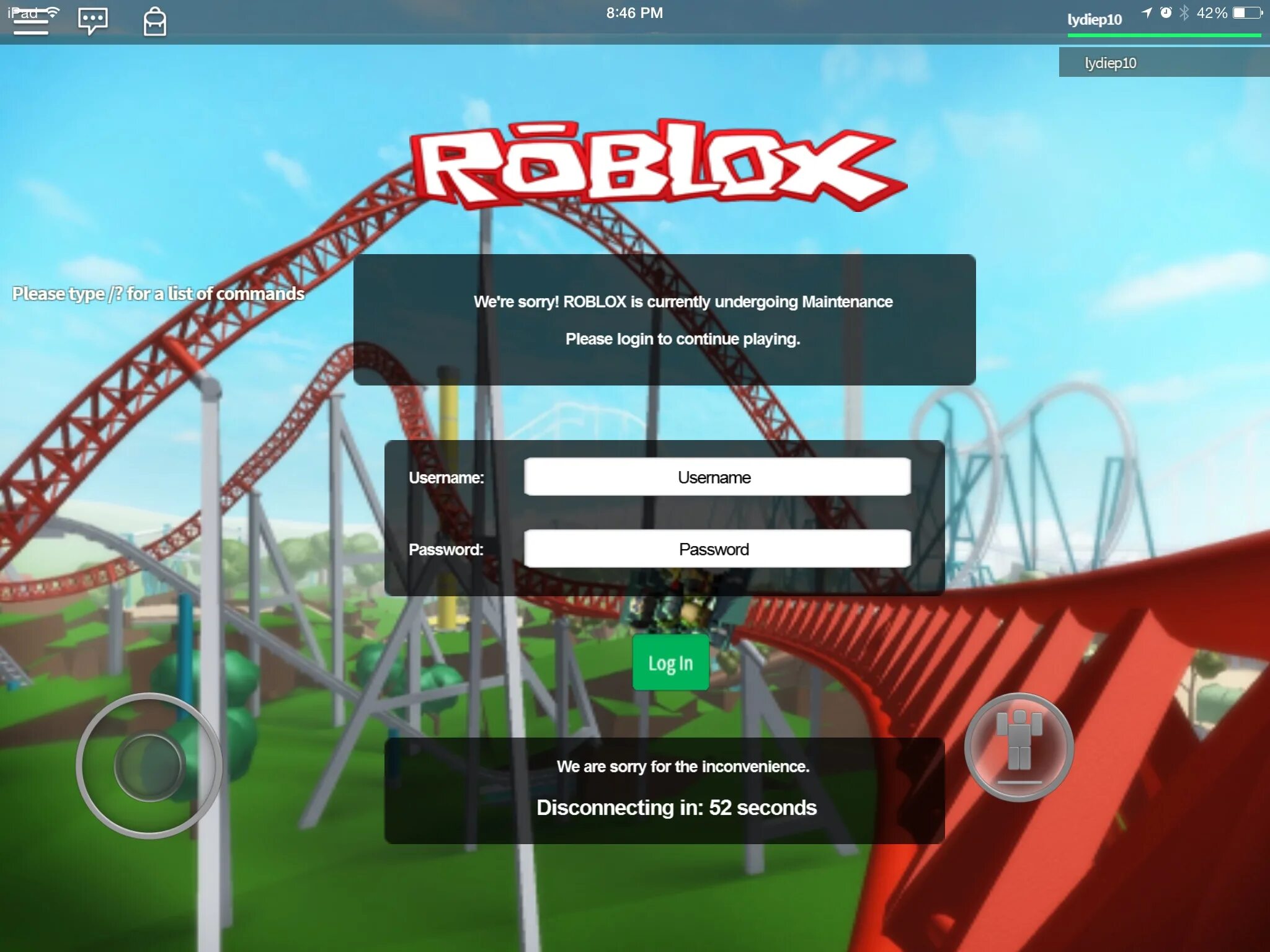The image size is (1270, 952).
Task: Click the lydiep10 account label top right
Action: tap(1165, 63)
